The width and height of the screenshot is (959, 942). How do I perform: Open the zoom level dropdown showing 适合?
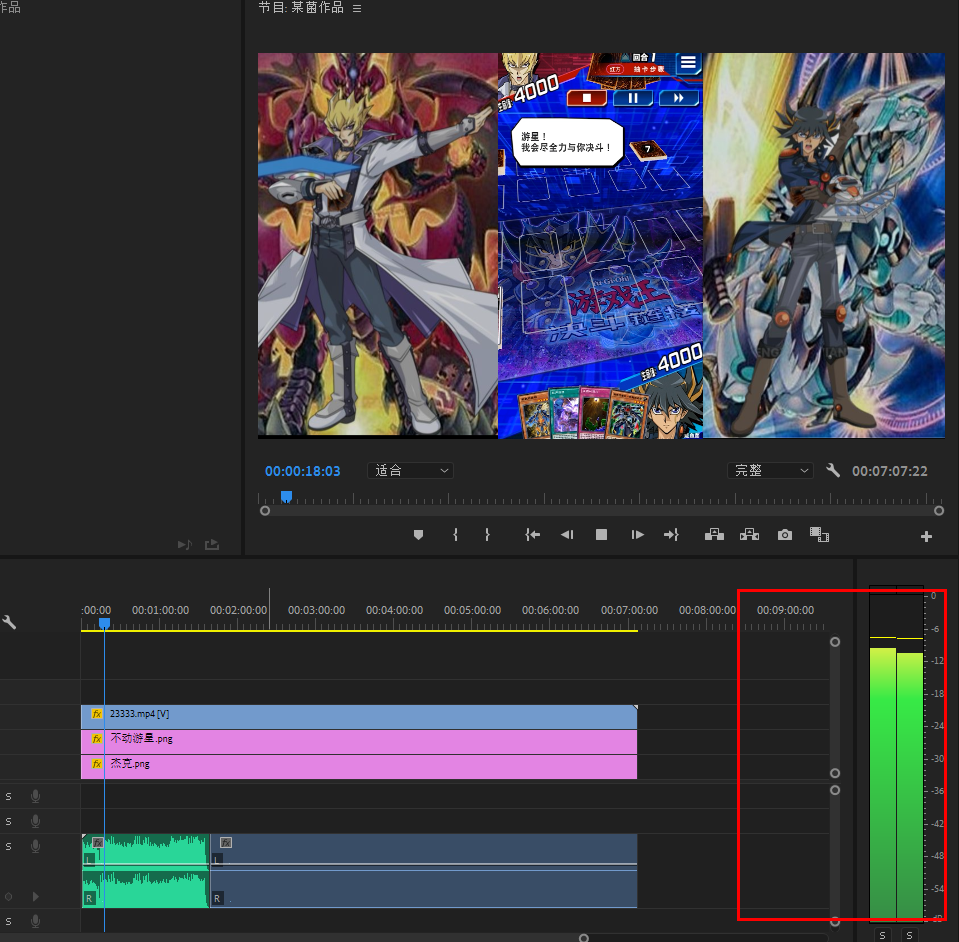coord(410,470)
